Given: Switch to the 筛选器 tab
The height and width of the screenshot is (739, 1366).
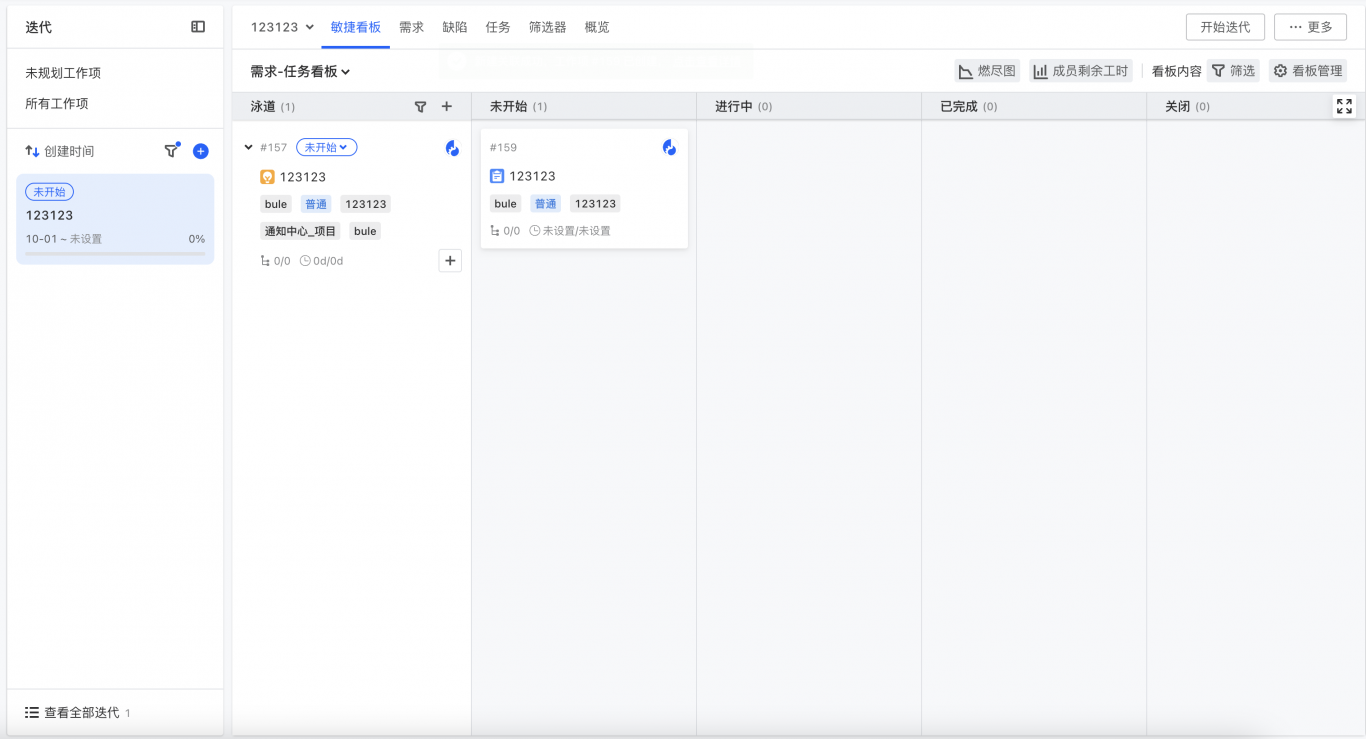Looking at the screenshot, I should [x=548, y=27].
